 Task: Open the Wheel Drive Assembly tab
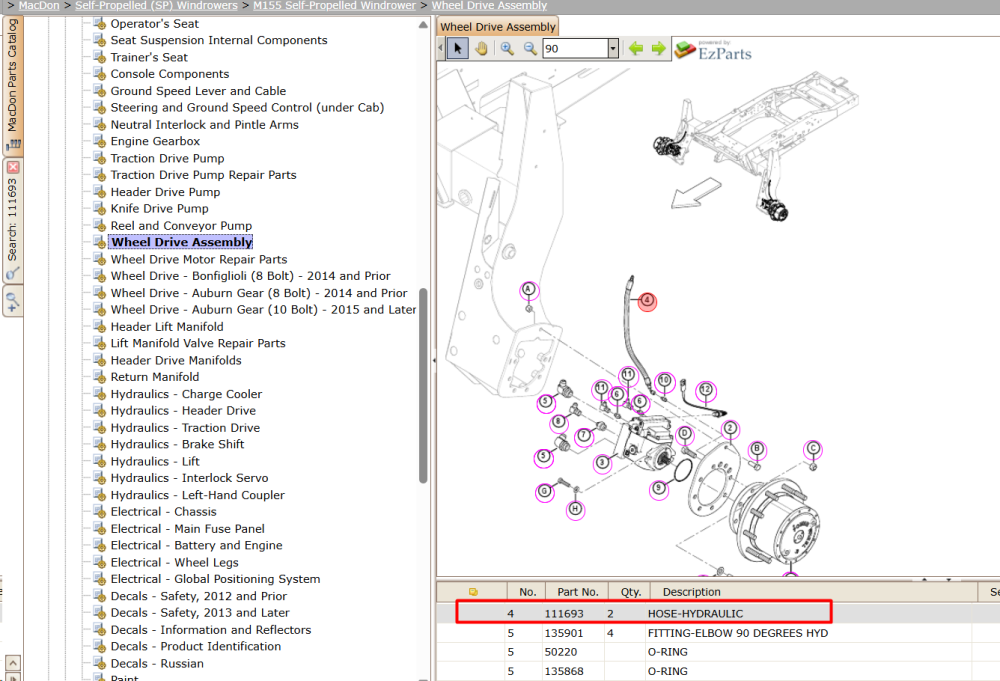pyautogui.click(x=497, y=27)
